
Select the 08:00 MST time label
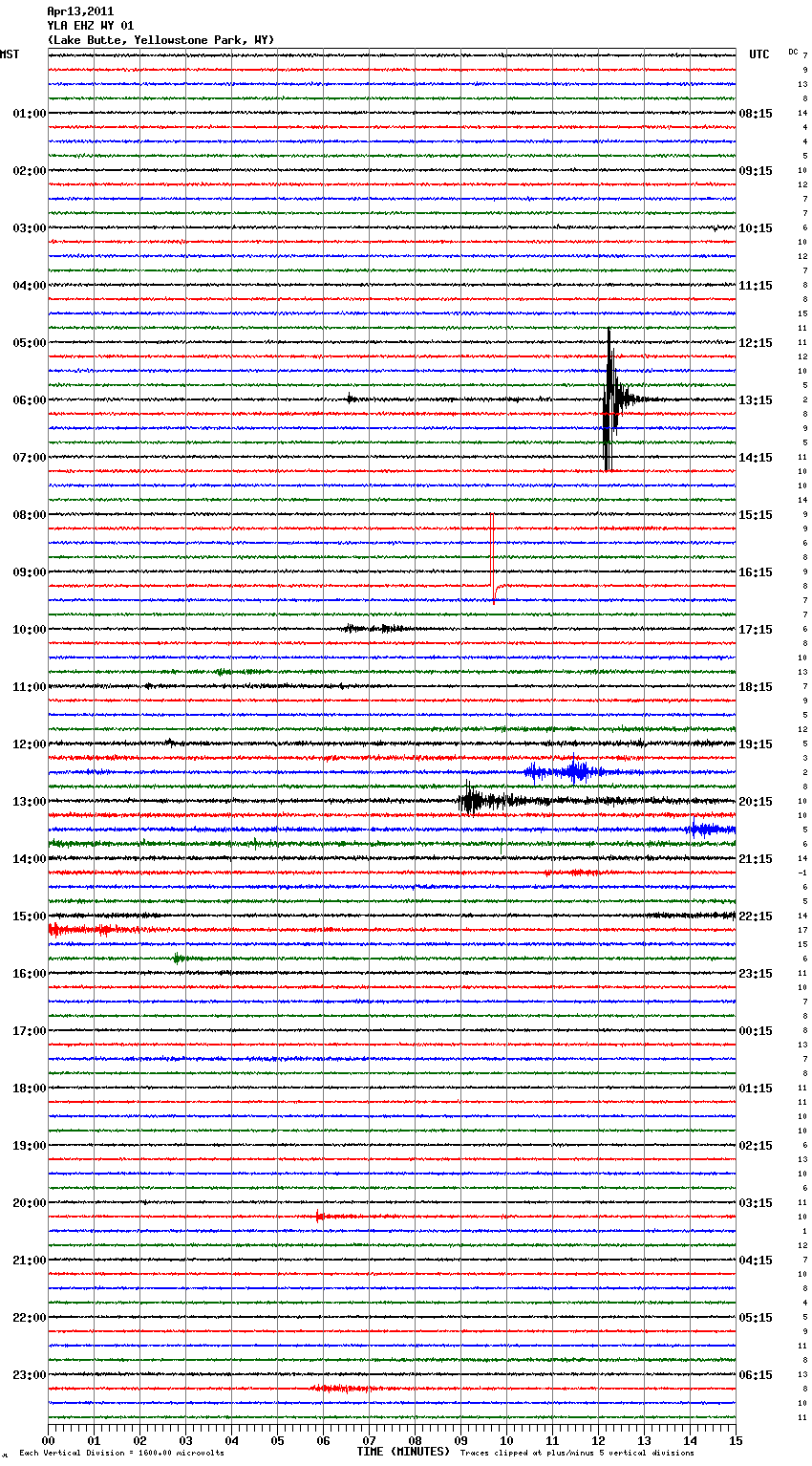coord(30,515)
